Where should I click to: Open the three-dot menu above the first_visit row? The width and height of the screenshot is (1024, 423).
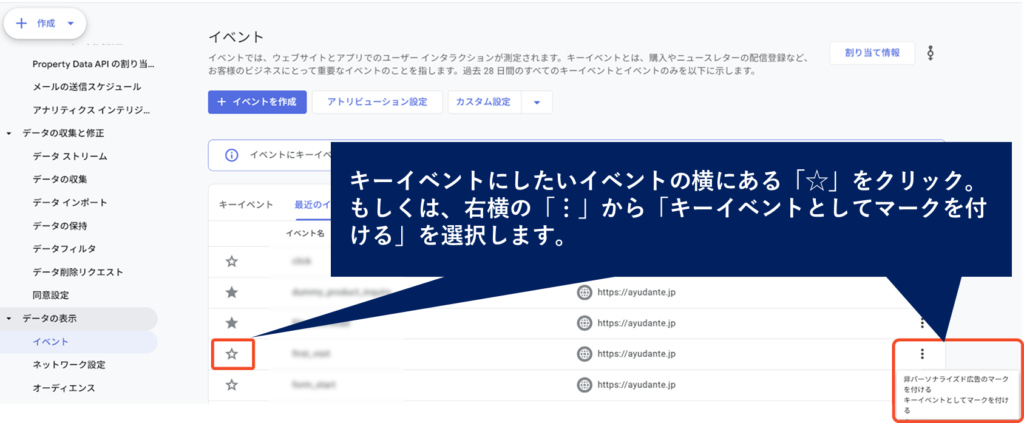click(922, 323)
